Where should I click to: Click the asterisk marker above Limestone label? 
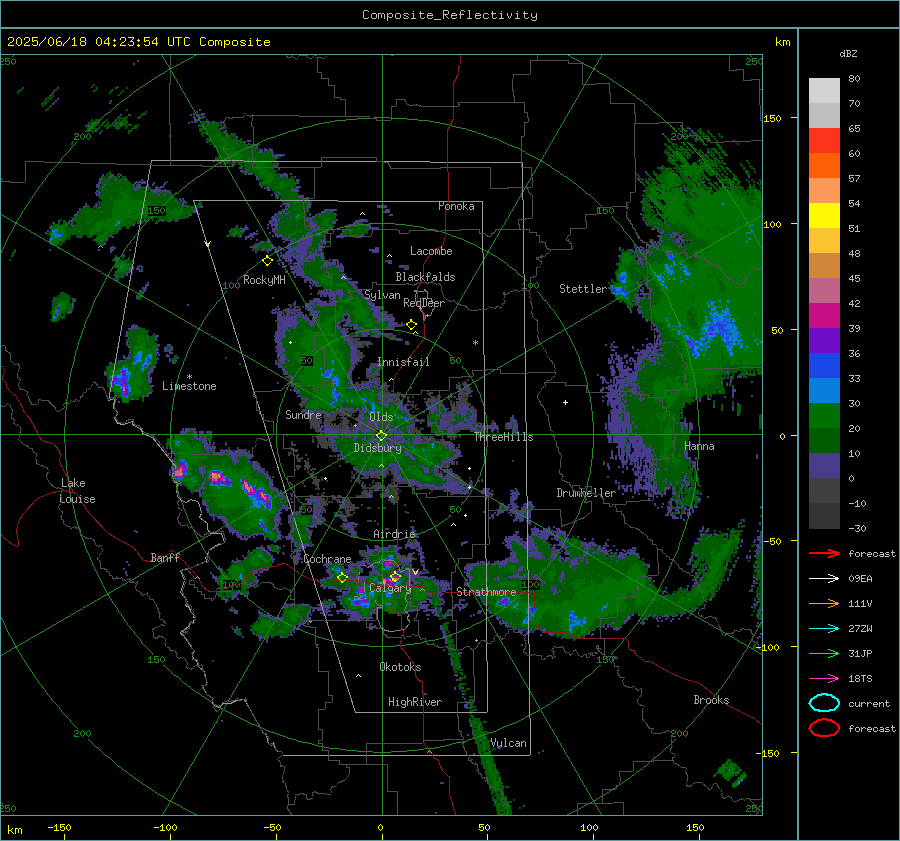click(189, 377)
